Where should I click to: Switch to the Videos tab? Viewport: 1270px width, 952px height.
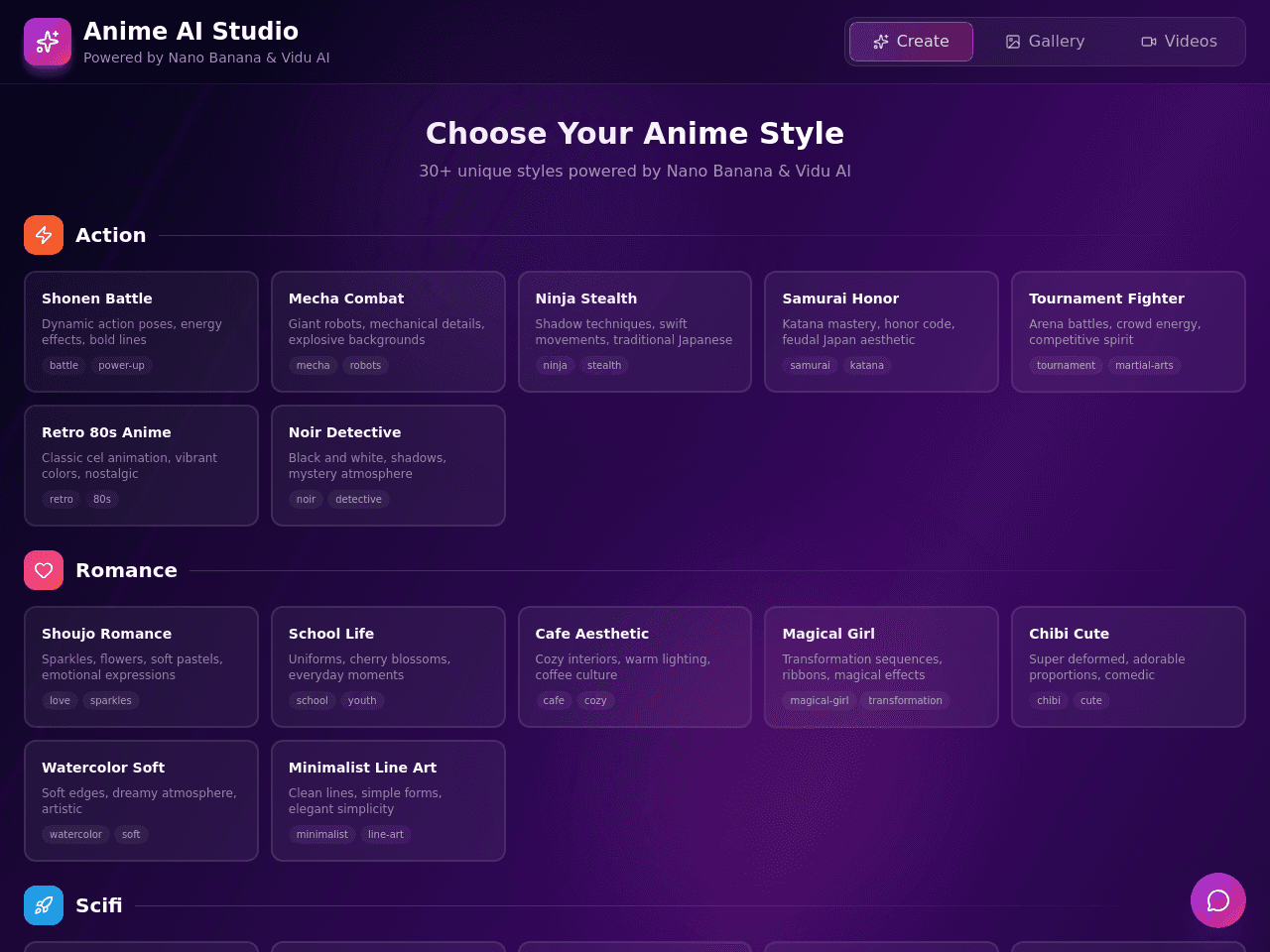(1179, 42)
